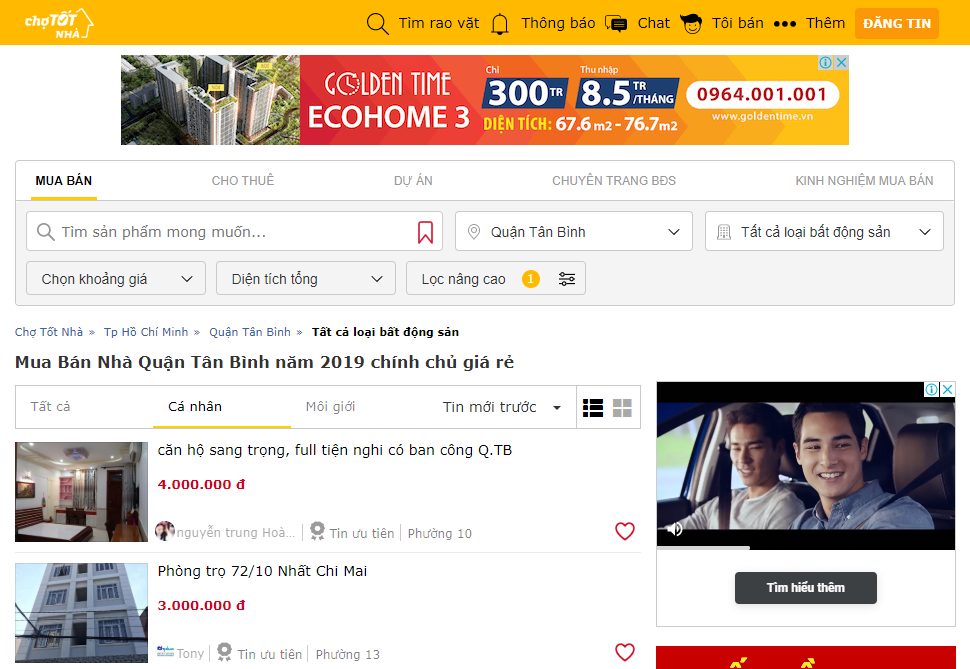Click the video ad progress bar
The width and height of the screenshot is (970, 669).
[x=805, y=548]
